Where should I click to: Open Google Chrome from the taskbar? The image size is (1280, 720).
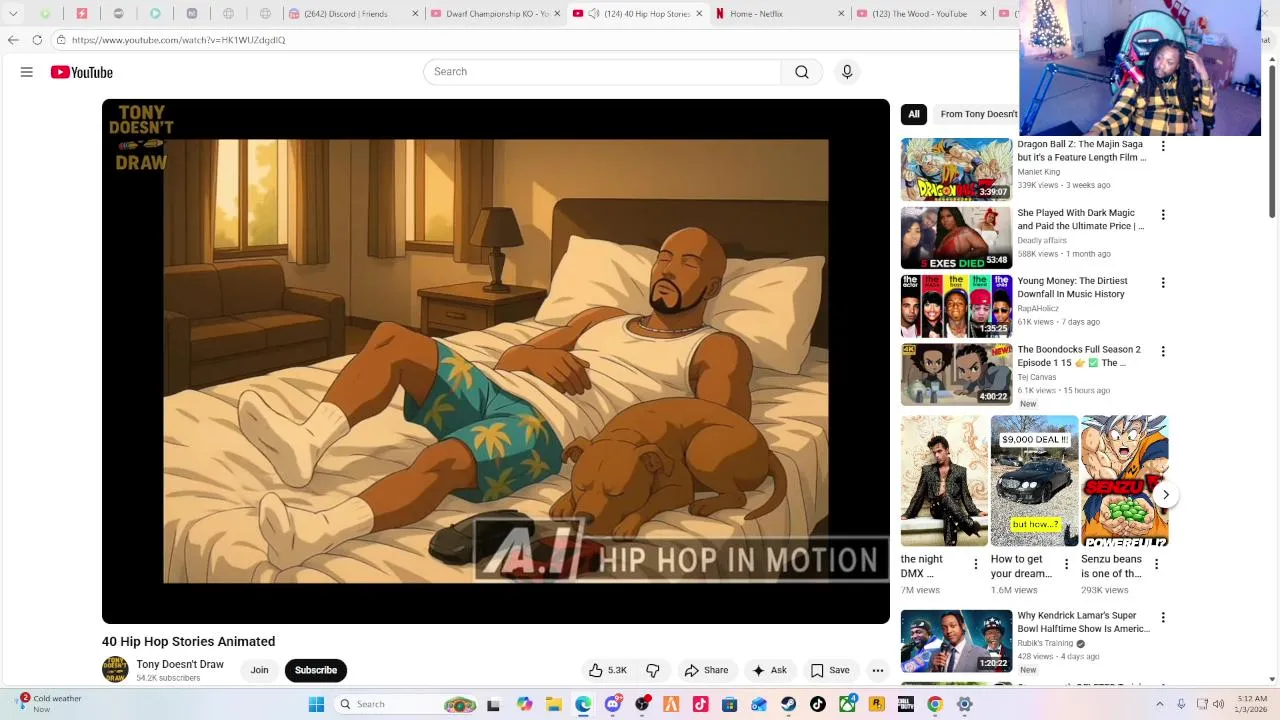(x=935, y=704)
